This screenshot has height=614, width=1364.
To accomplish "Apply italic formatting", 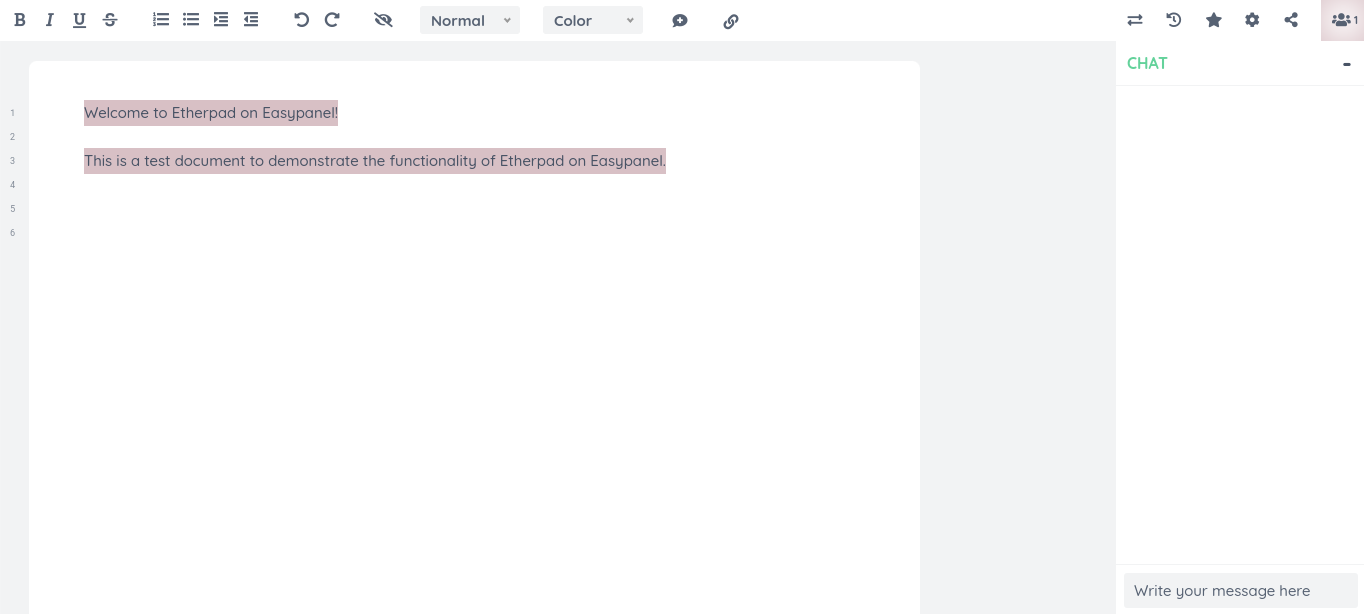I will (50, 20).
